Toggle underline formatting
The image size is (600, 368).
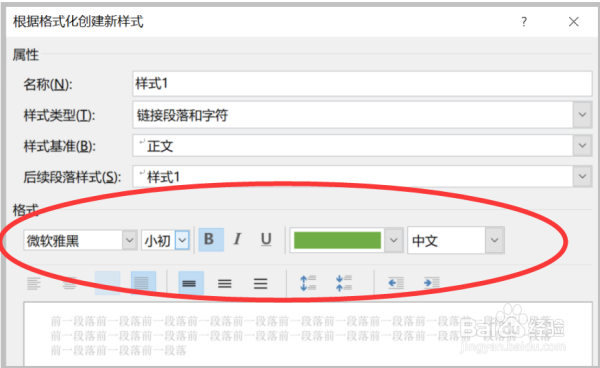click(266, 240)
